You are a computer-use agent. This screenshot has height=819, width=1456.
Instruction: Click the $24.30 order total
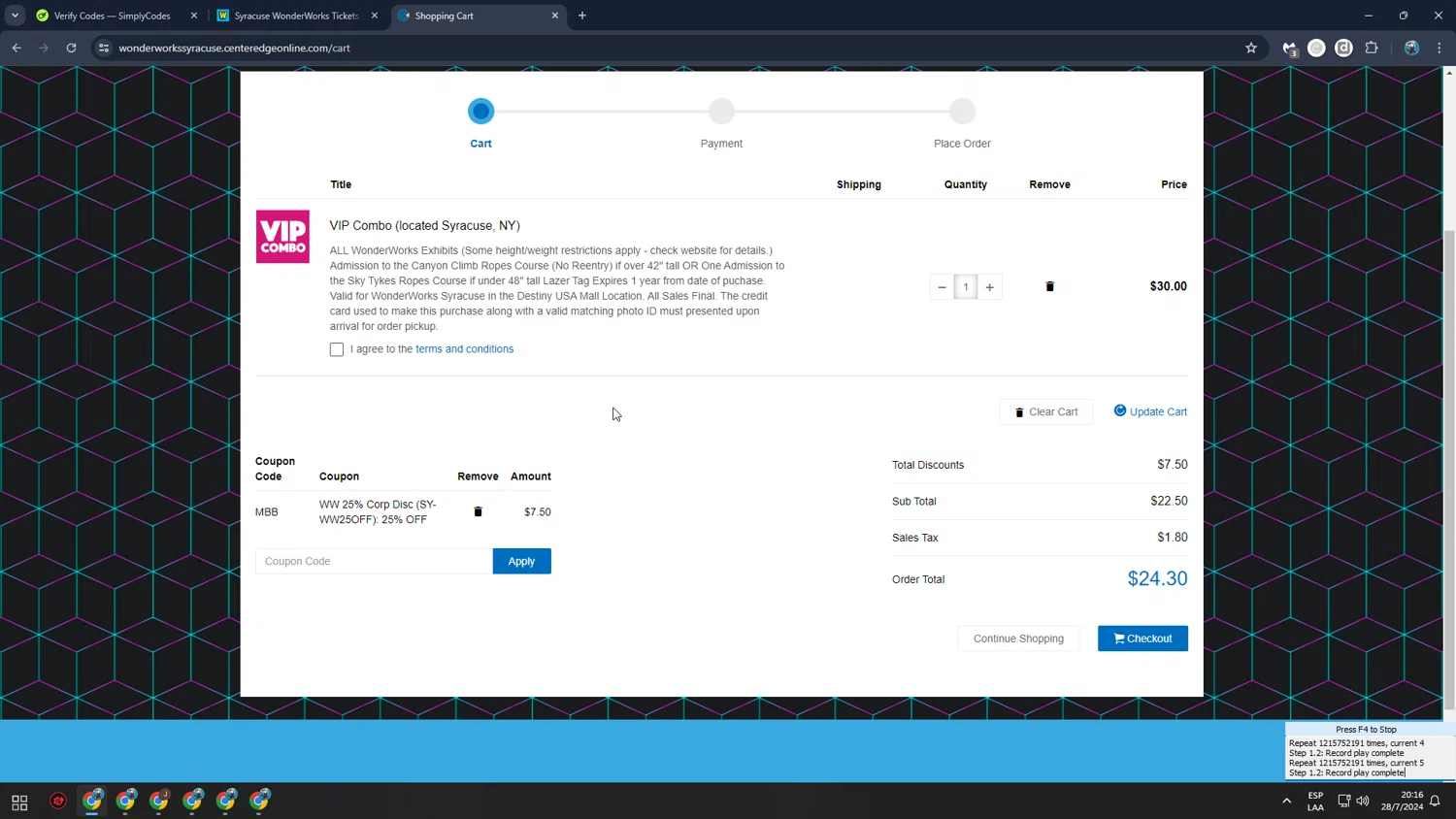tap(1157, 578)
